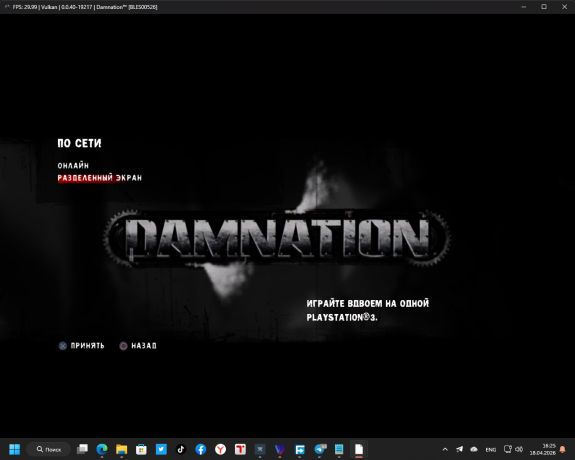
Task: Open Microsoft Store from the taskbar
Action: (x=141, y=449)
